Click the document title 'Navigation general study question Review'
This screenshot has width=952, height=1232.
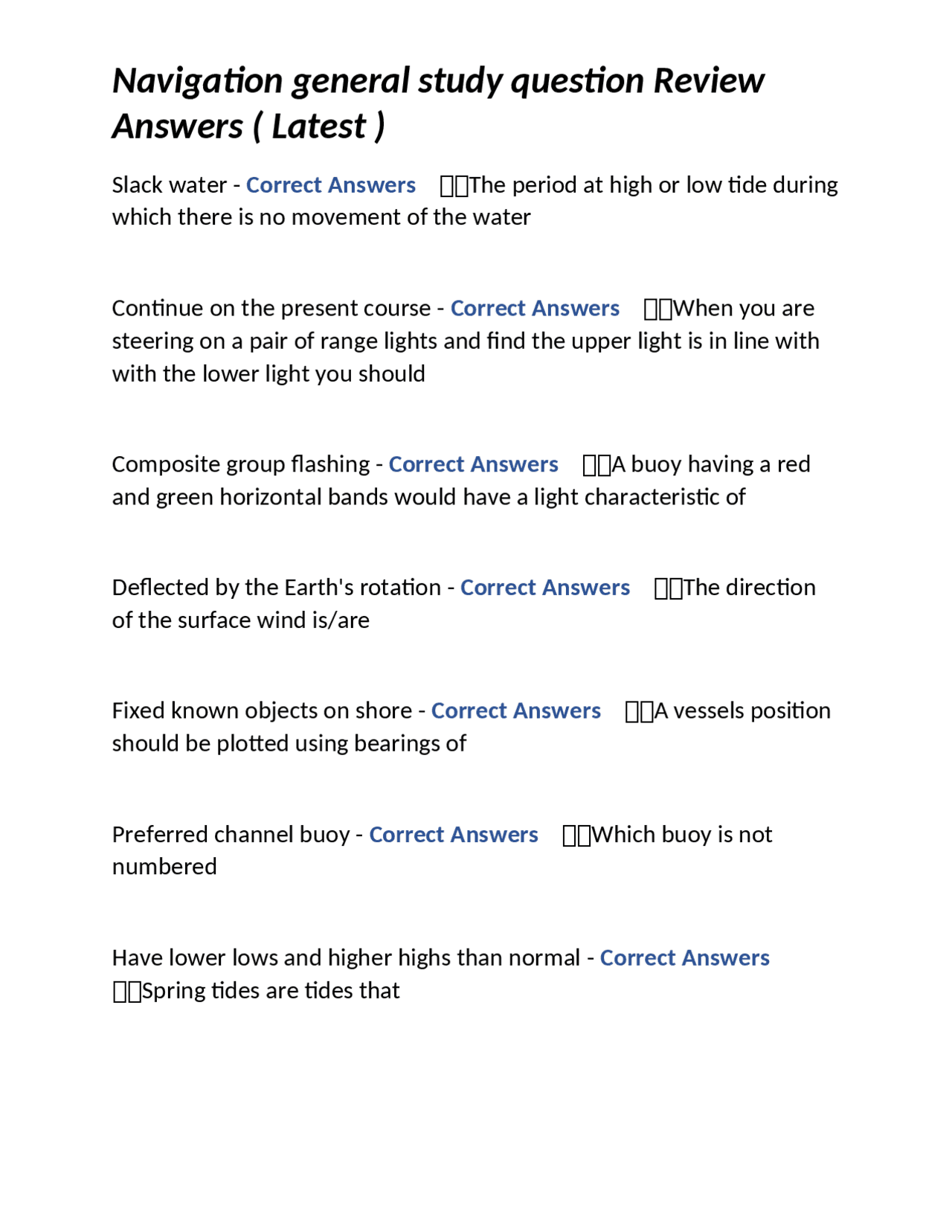pyautogui.click(x=437, y=81)
